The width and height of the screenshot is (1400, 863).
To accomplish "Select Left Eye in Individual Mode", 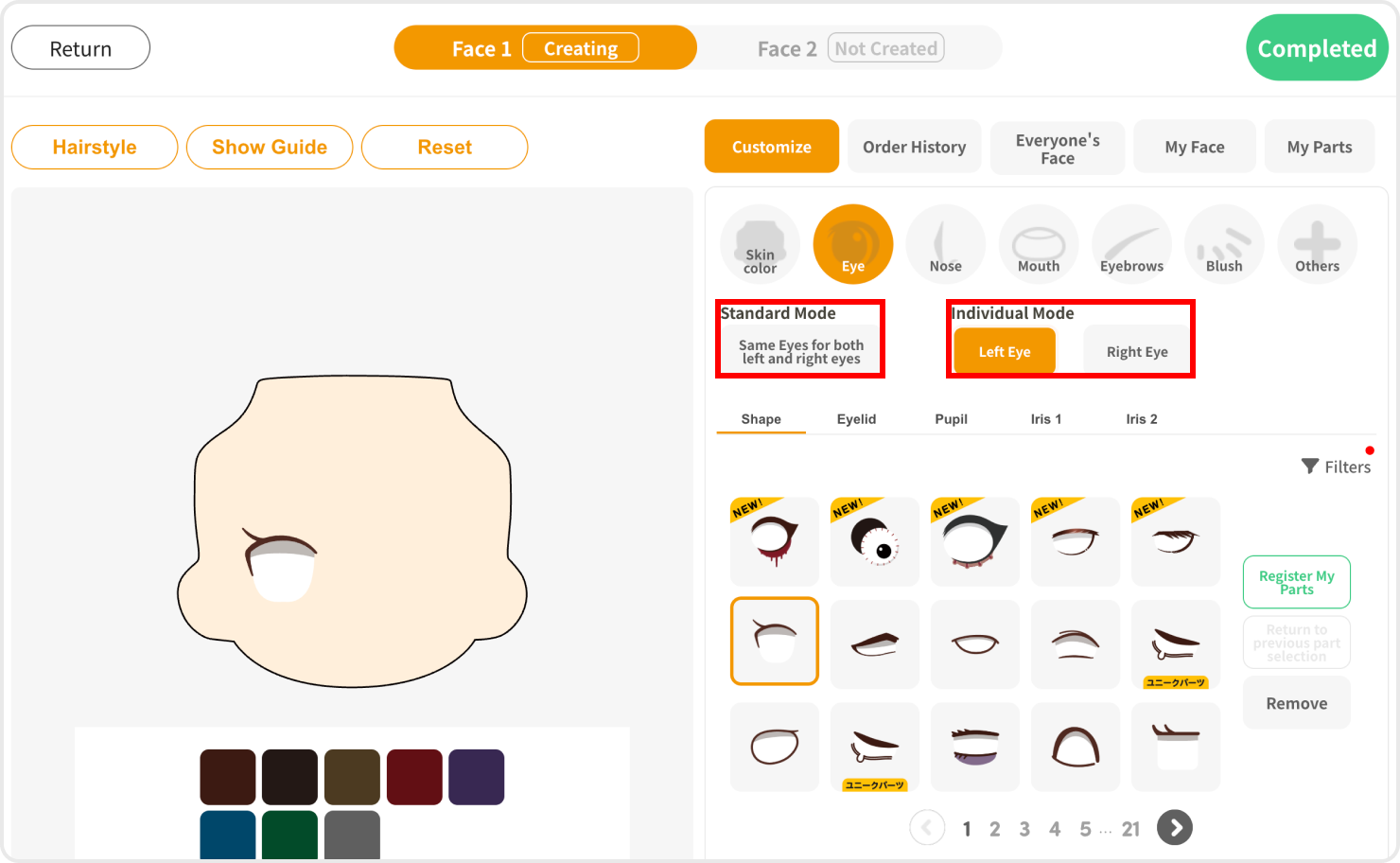I will click(1004, 352).
